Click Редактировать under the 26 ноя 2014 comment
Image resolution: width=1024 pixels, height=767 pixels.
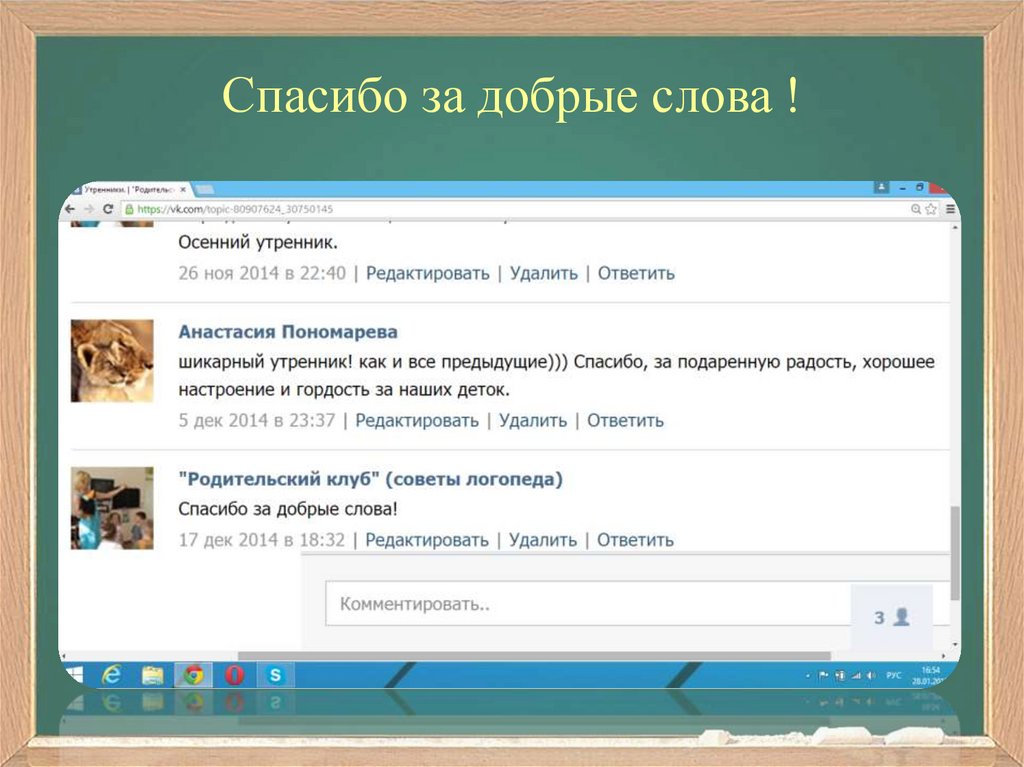[427, 273]
